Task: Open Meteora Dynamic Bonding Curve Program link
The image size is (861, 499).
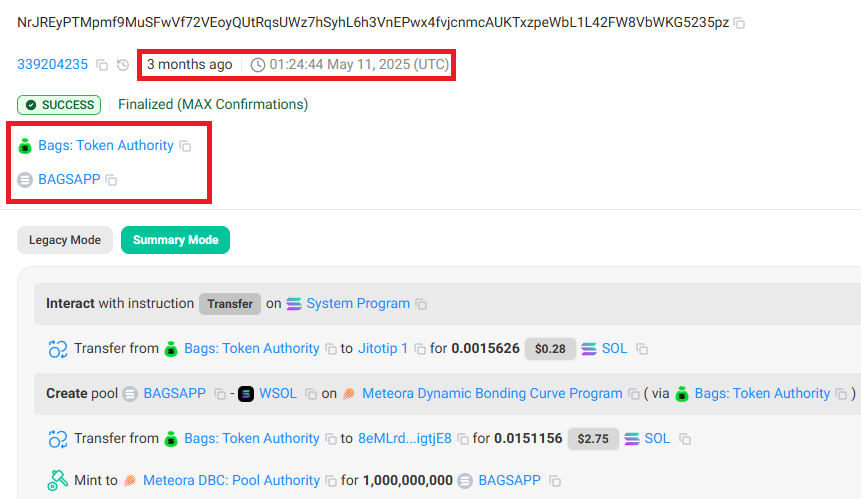Action: tap(493, 394)
